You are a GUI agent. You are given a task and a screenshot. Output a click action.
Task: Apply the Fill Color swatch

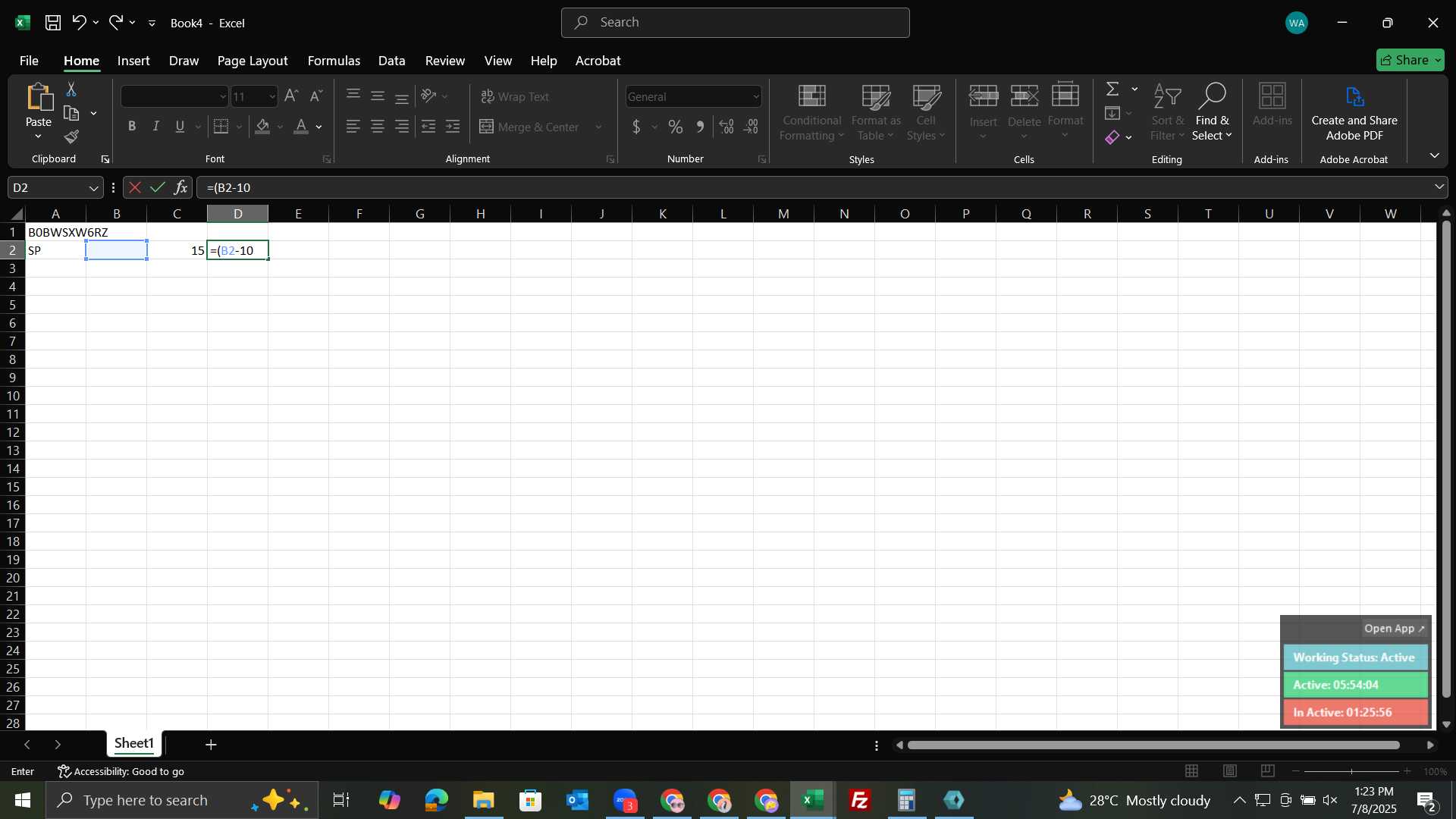pos(263,127)
